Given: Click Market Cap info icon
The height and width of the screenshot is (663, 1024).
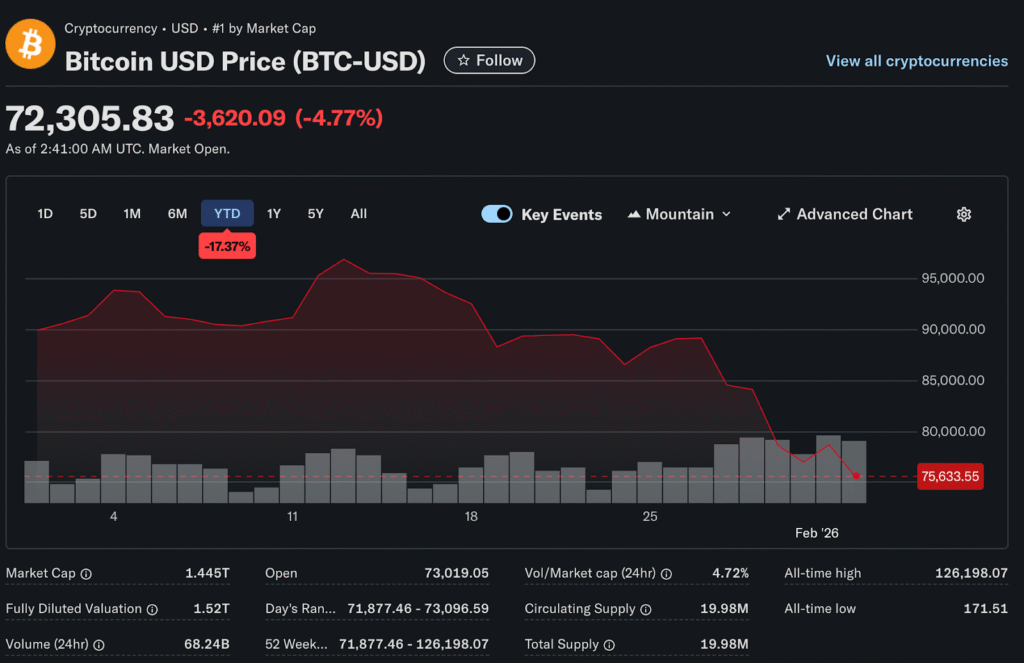Looking at the screenshot, I should coord(86,574).
